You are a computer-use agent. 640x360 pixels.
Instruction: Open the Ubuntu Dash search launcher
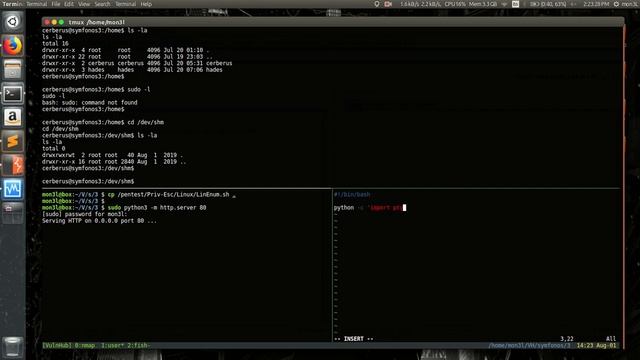click(x=12, y=22)
